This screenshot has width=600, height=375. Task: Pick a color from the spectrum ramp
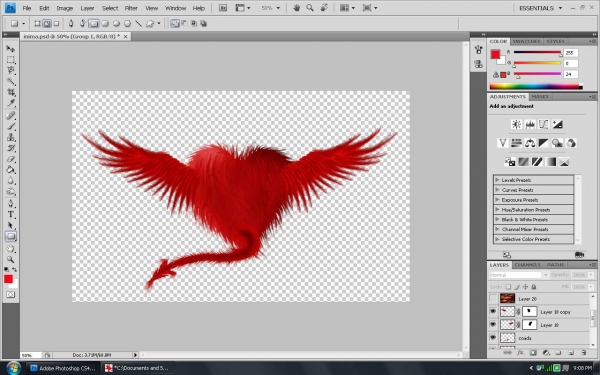click(536, 87)
